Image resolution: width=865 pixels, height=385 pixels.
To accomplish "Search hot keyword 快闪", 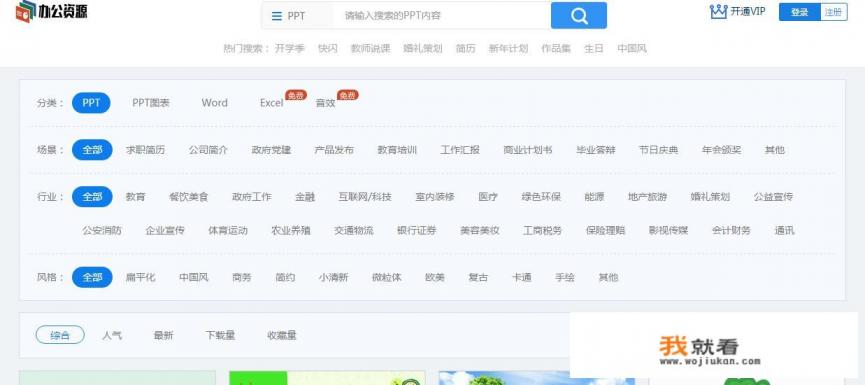I will [x=328, y=49].
